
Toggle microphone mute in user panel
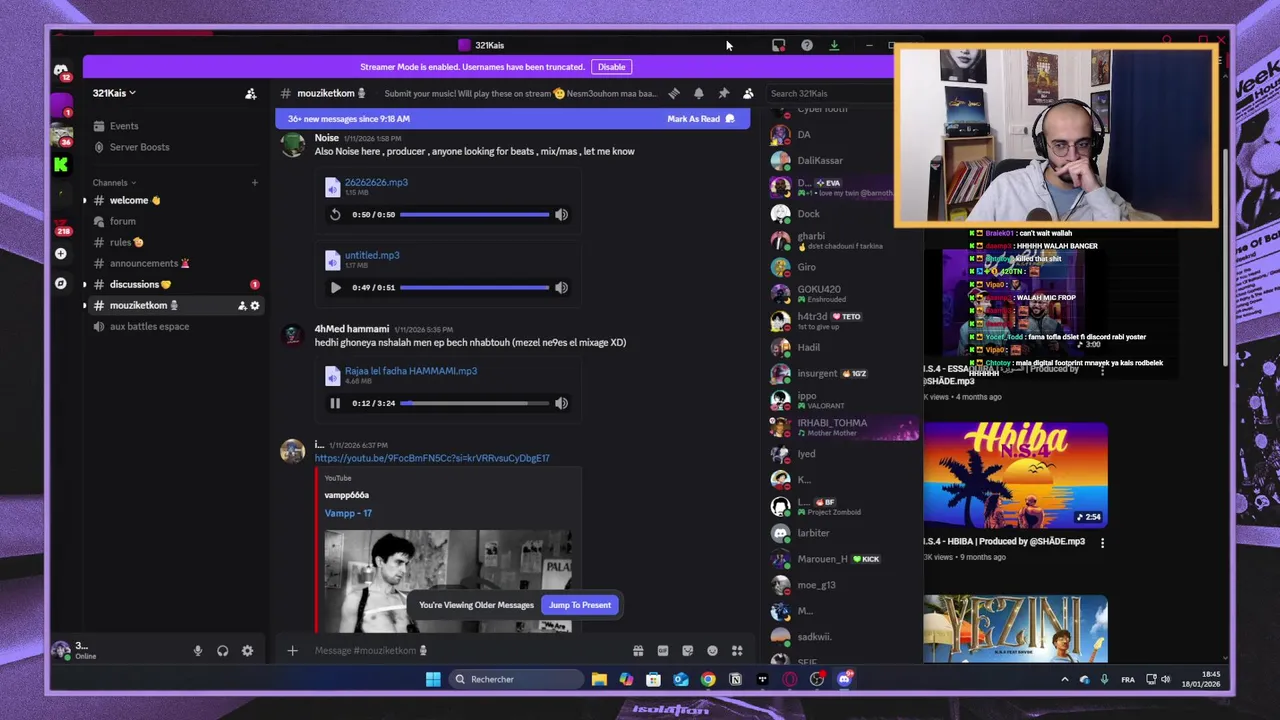pyautogui.click(x=198, y=651)
